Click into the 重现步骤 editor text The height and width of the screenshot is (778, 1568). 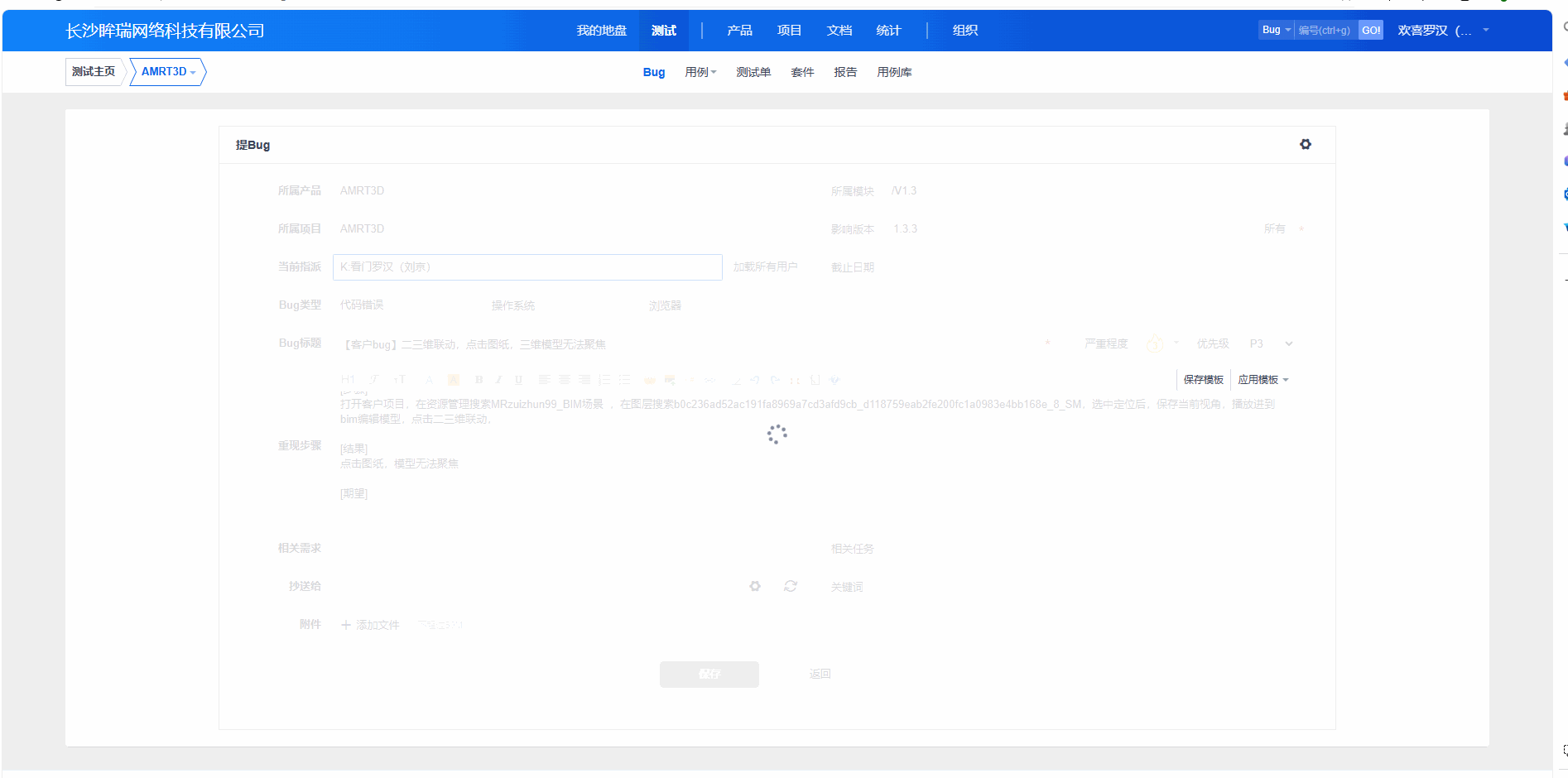tap(816, 447)
